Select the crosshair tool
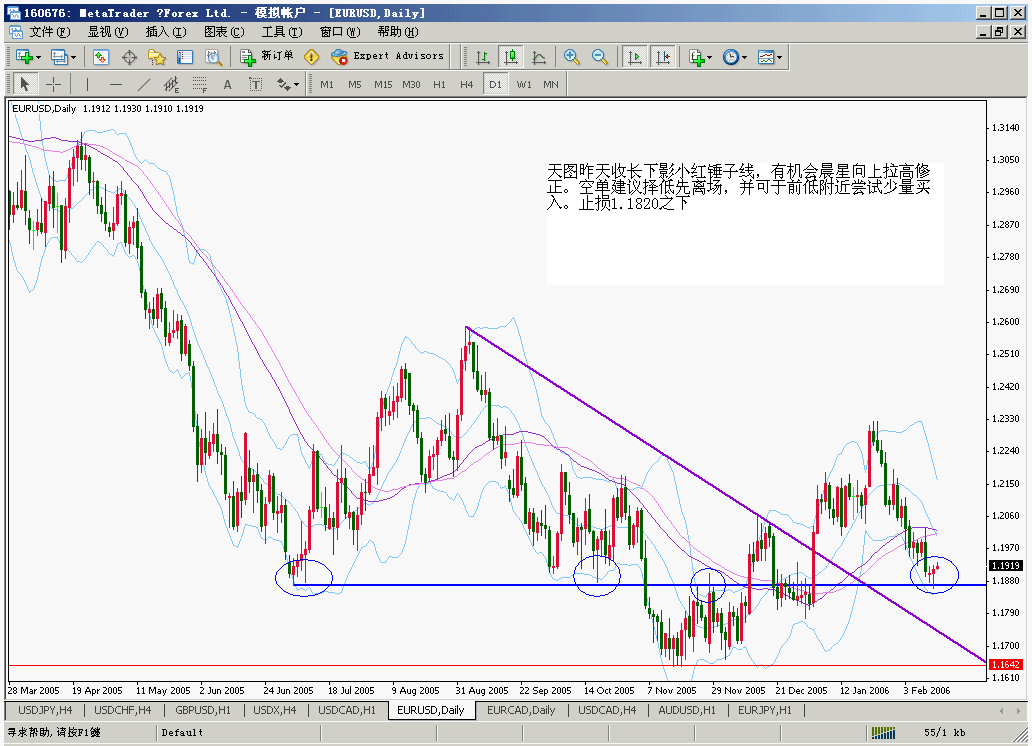Screen dimensions: 1032x746 click(x=53, y=84)
